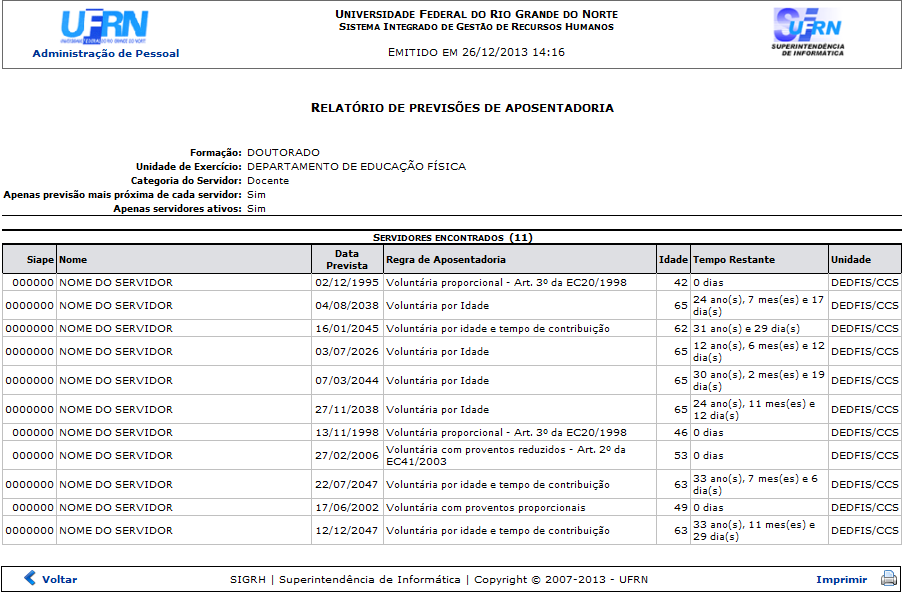Click the Tempo Restante column header
This screenshot has width=904, height=594.
tap(734, 259)
